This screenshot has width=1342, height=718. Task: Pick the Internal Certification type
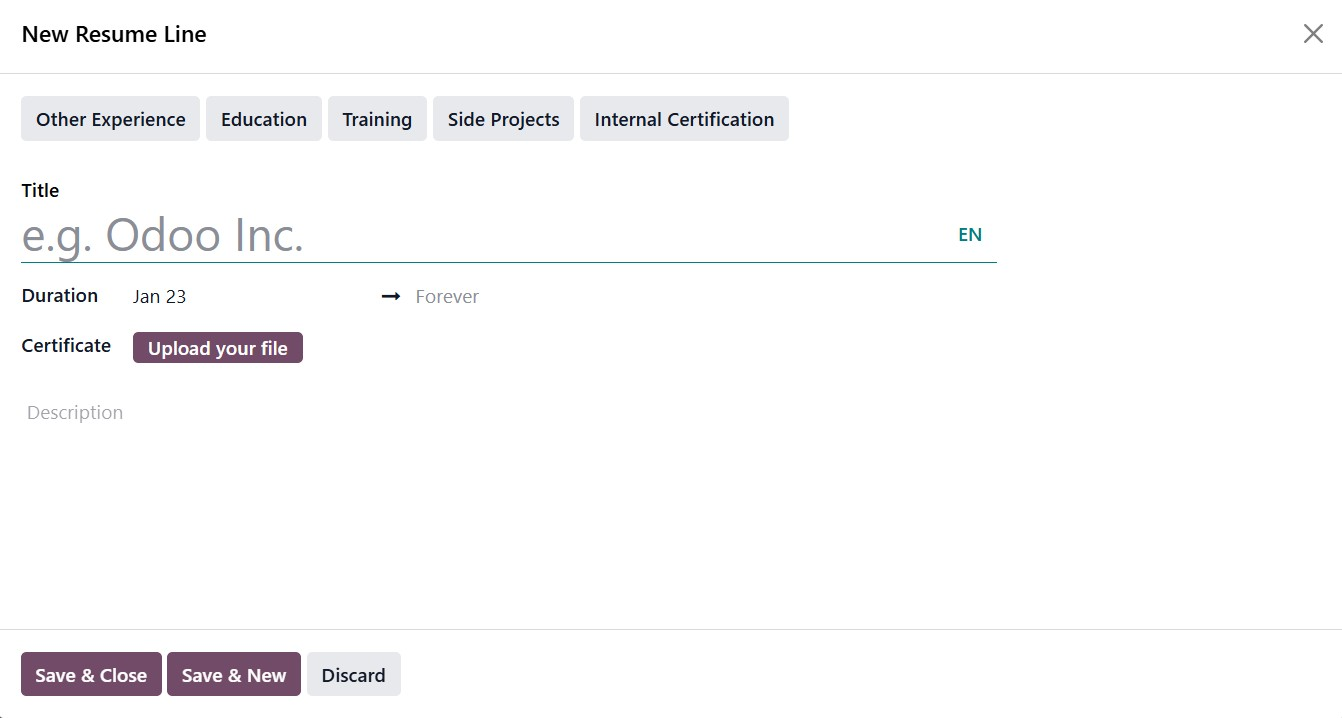click(x=684, y=119)
